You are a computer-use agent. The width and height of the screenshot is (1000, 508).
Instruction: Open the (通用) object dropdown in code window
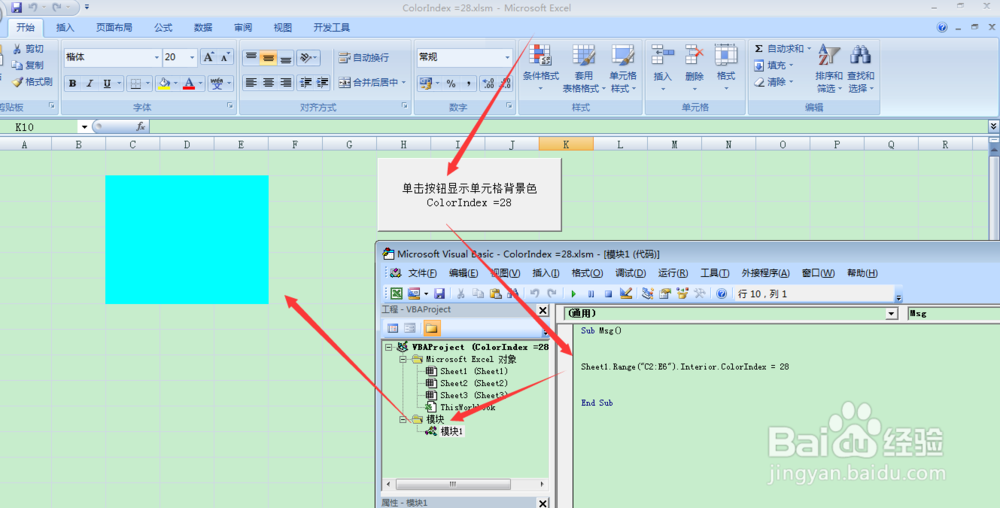point(892,314)
